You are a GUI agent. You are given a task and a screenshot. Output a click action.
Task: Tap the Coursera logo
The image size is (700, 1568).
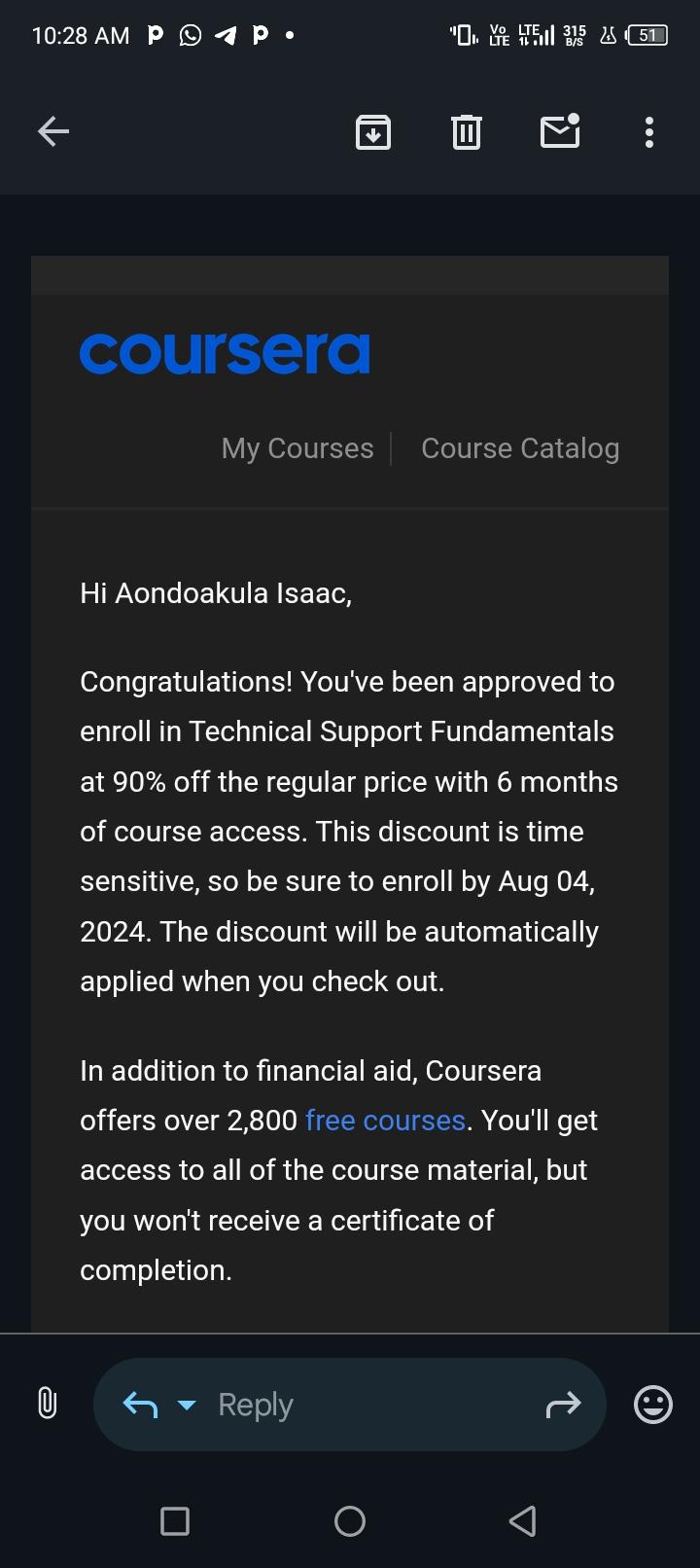(x=225, y=353)
